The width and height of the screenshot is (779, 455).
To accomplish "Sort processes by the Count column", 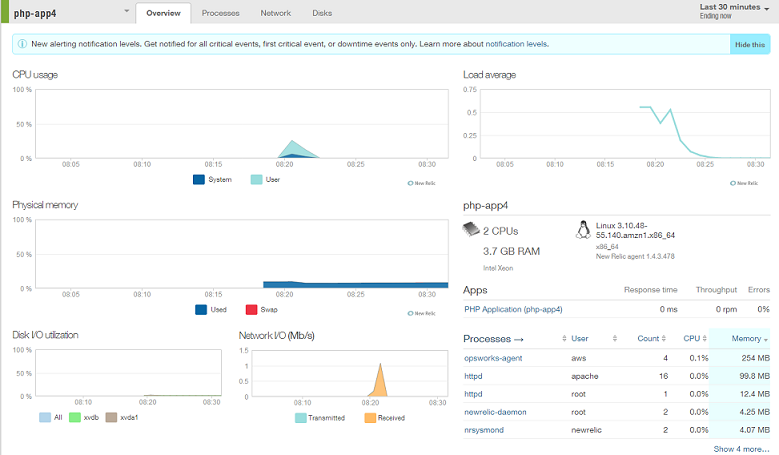I will 648,338.
